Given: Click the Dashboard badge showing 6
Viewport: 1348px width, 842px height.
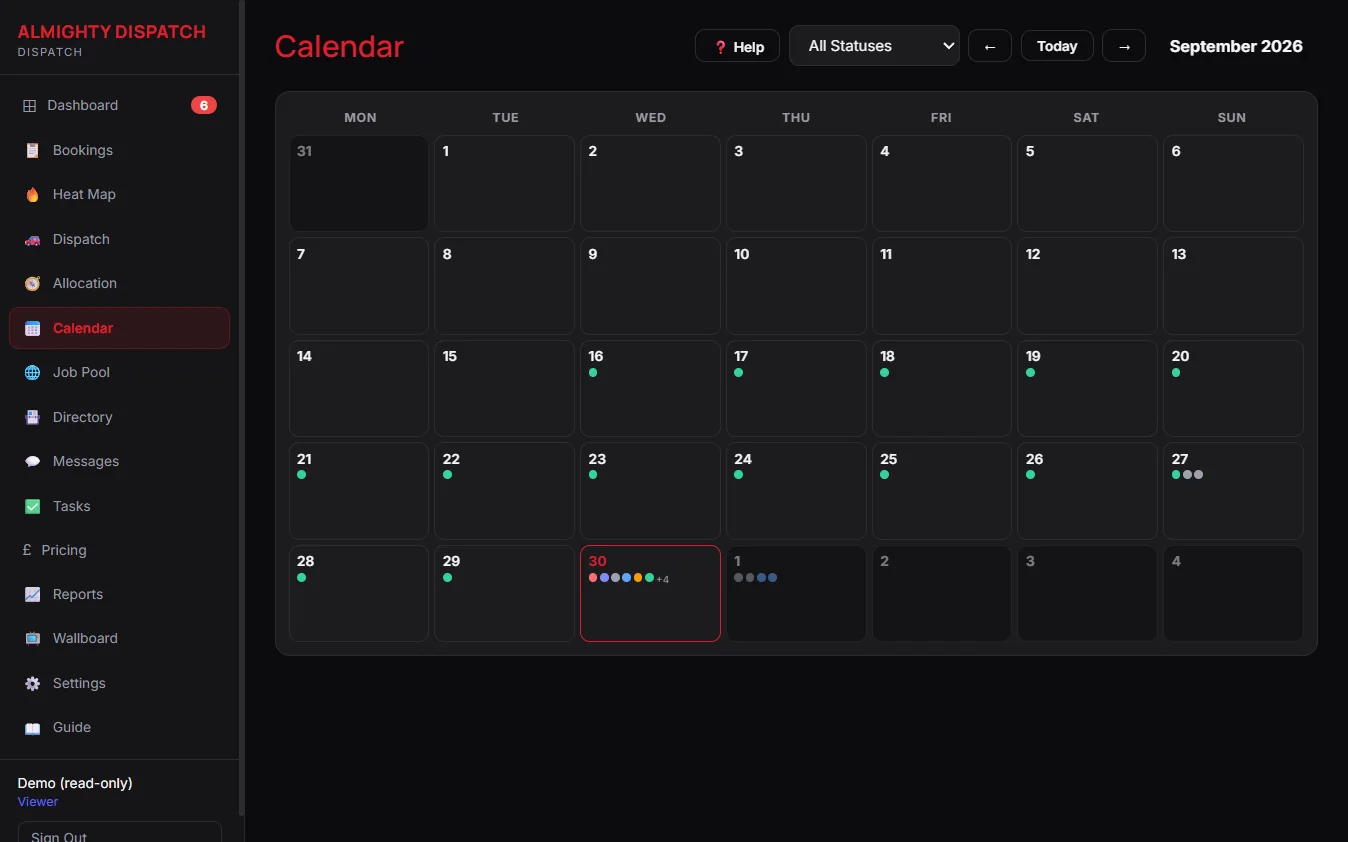Looking at the screenshot, I should pyautogui.click(x=204, y=105).
